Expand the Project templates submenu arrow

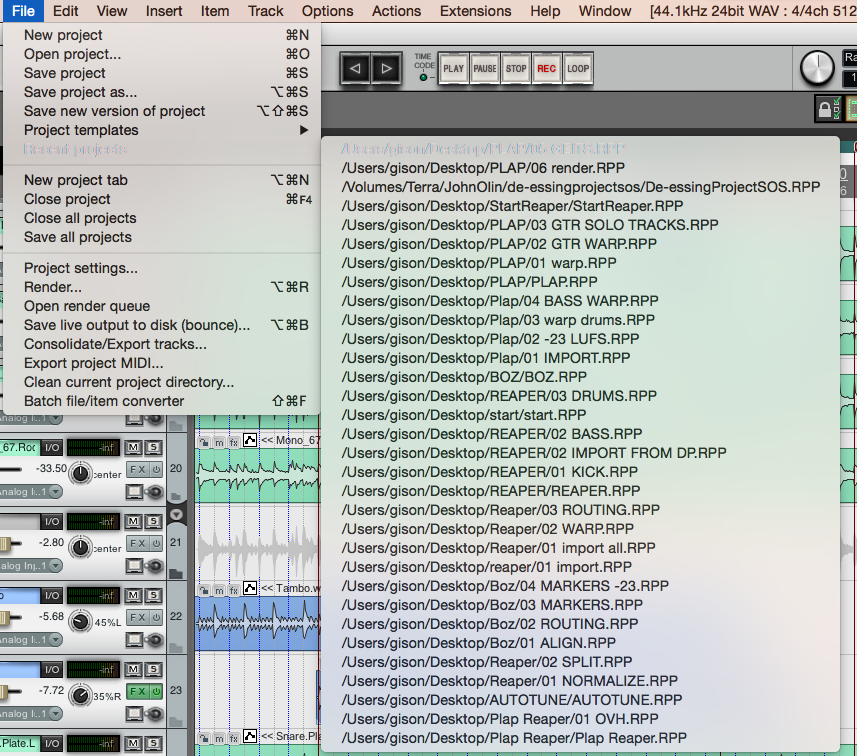[x=304, y=130]
